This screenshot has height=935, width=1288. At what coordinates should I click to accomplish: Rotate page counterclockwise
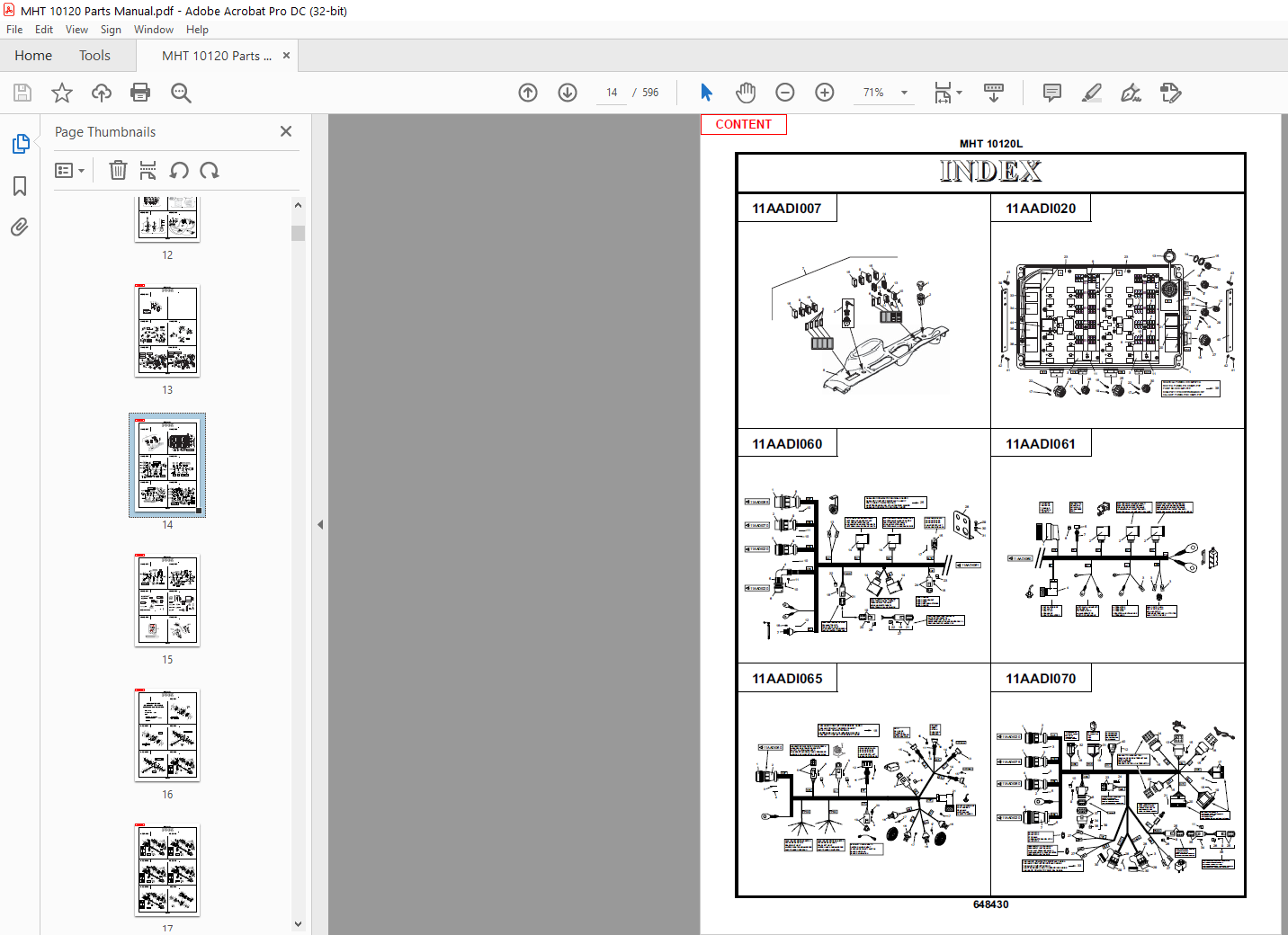[179, 170]
